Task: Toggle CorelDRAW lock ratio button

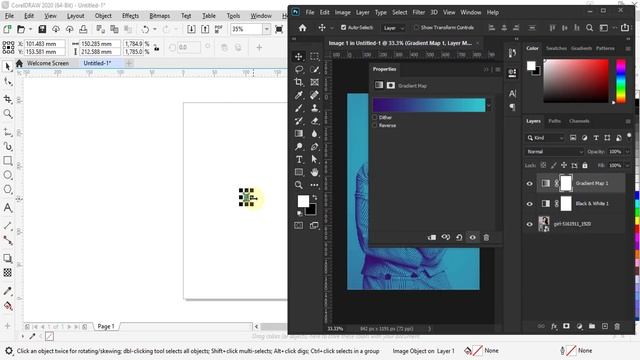Action: pyautogui.click(x=156, y=48)
